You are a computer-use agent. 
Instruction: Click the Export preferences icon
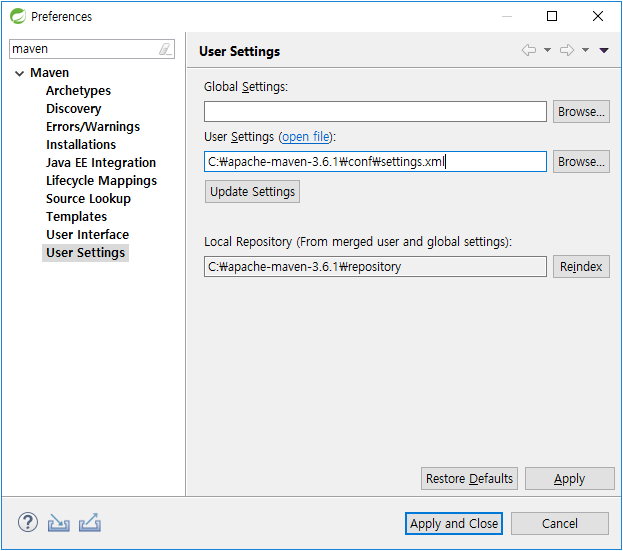pos(90,523)
